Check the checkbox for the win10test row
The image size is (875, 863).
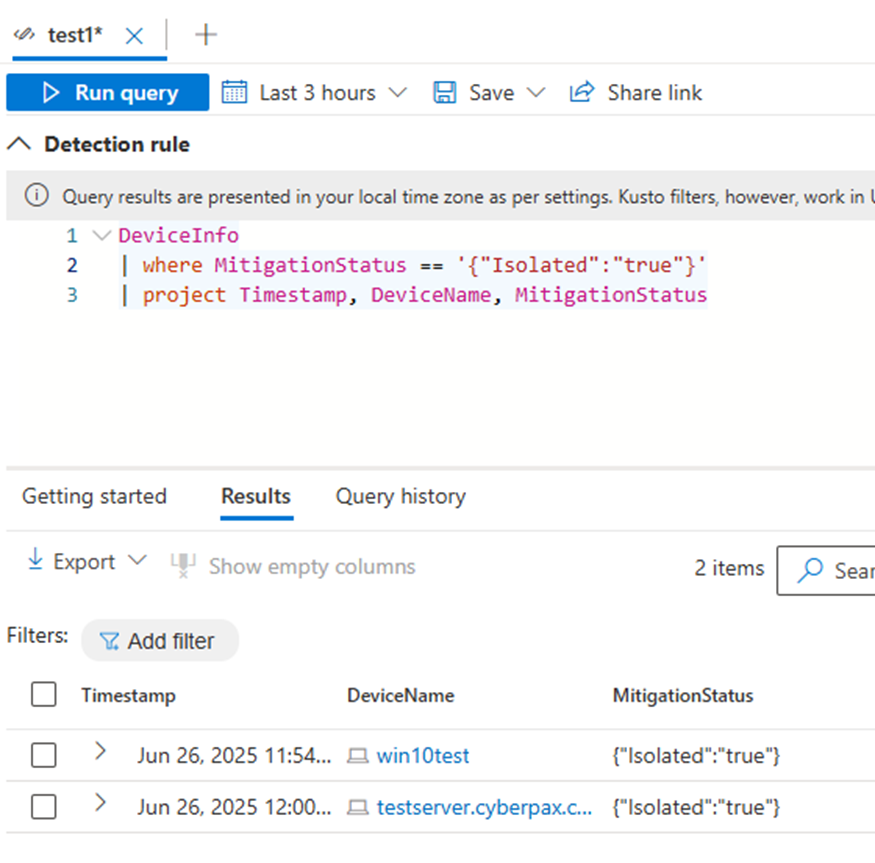coord(43,756)
